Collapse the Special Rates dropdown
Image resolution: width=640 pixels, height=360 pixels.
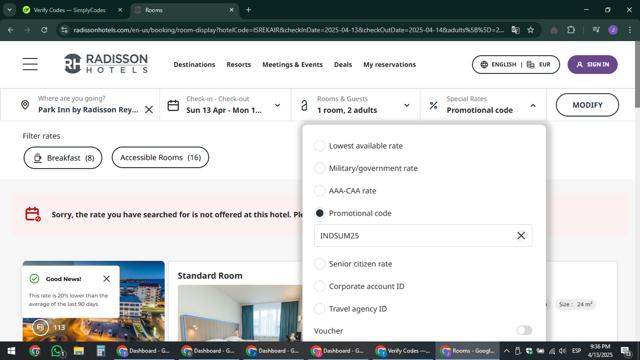pyautogui.click(x=533, y=105)
